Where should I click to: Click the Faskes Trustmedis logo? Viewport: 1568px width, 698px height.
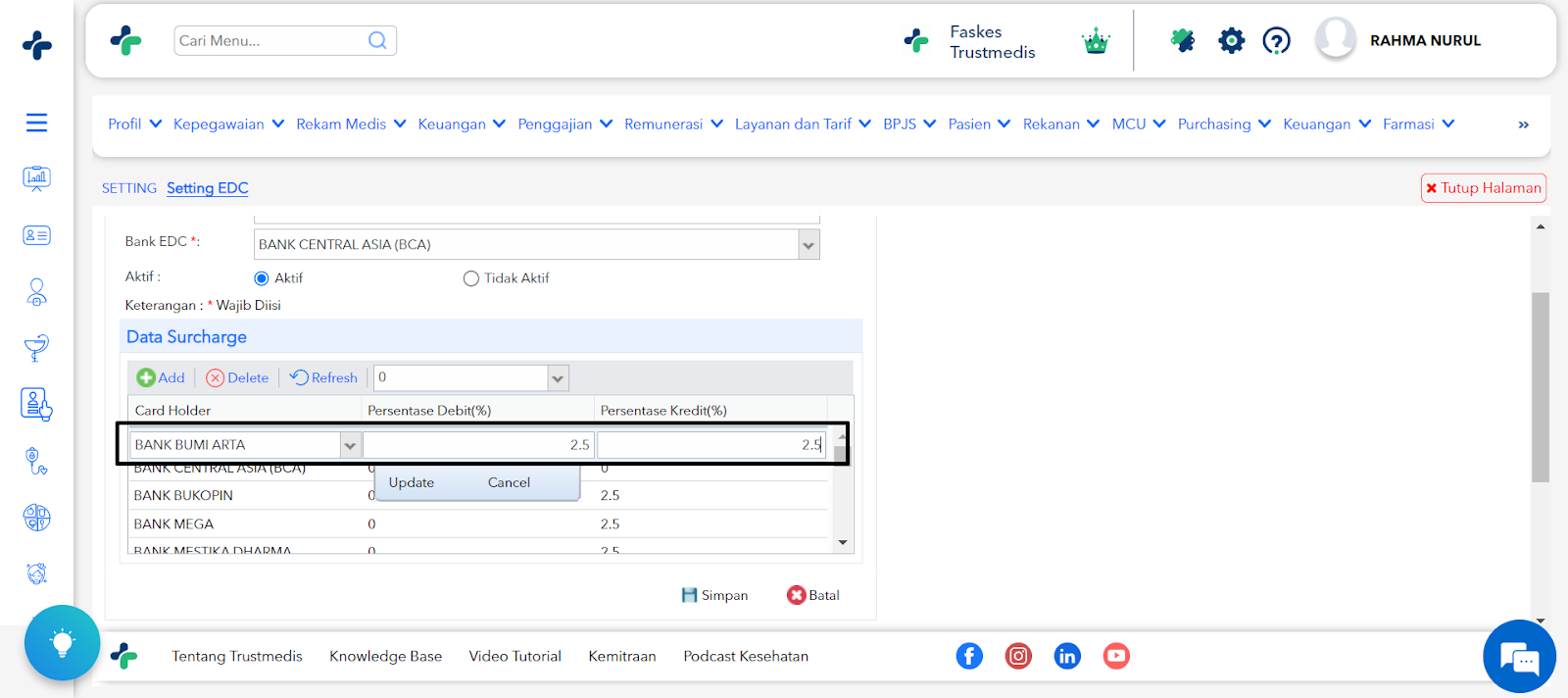point(916,40)
